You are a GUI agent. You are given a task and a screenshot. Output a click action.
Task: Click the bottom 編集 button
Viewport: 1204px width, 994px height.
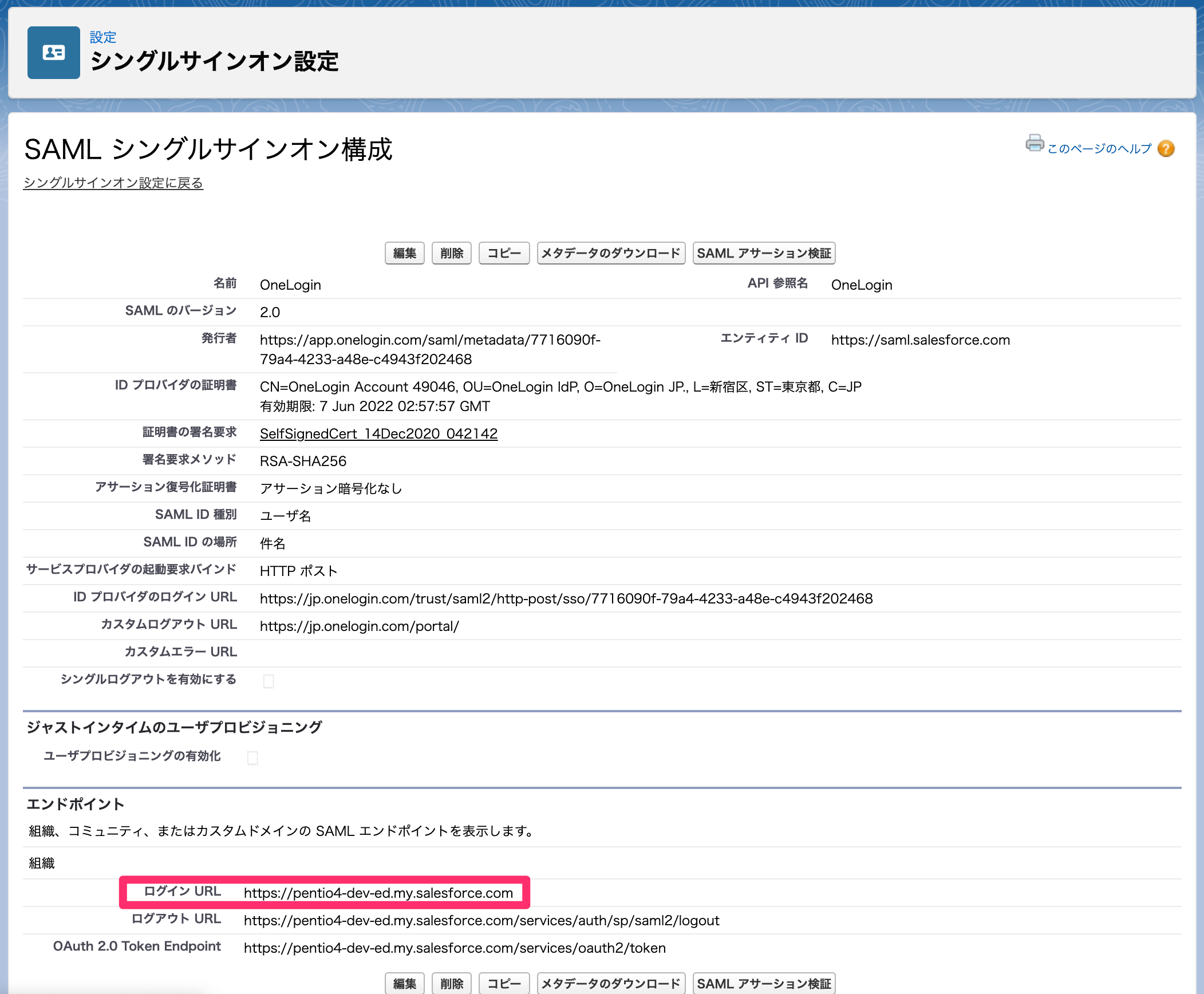[405, 983]
